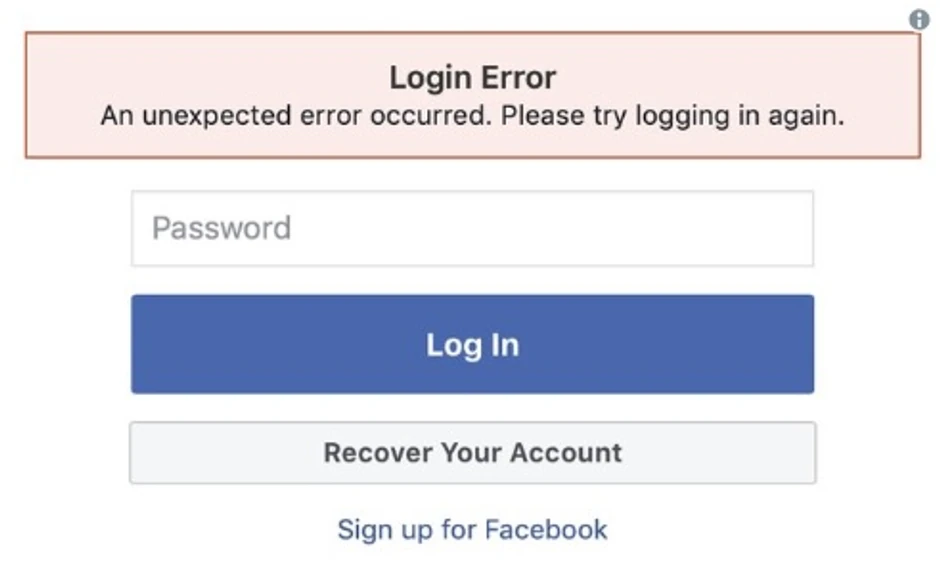The height and width of the screenshot is (570, 940).
Task: Submit the form with Log In
Action: pos(472,344)
